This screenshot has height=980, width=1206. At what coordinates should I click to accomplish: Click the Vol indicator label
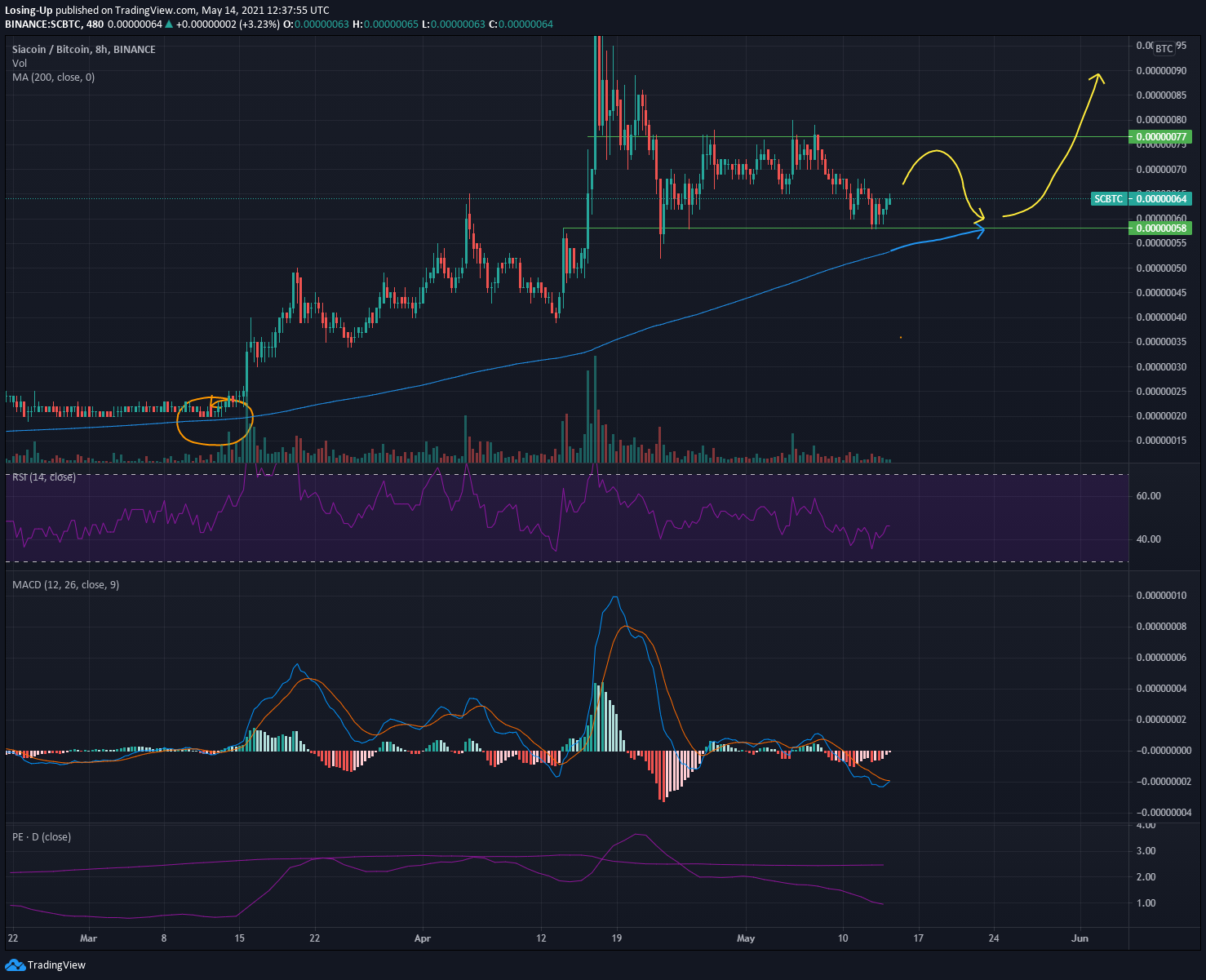pyautogui.click(x=20, y=64)
